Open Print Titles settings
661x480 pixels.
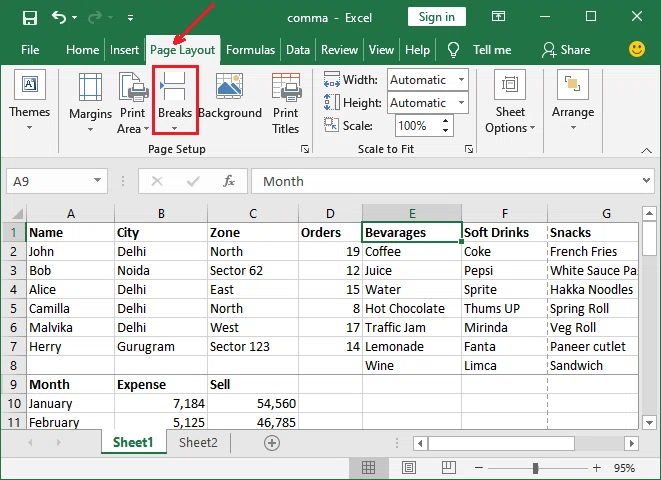click(285, 102)
